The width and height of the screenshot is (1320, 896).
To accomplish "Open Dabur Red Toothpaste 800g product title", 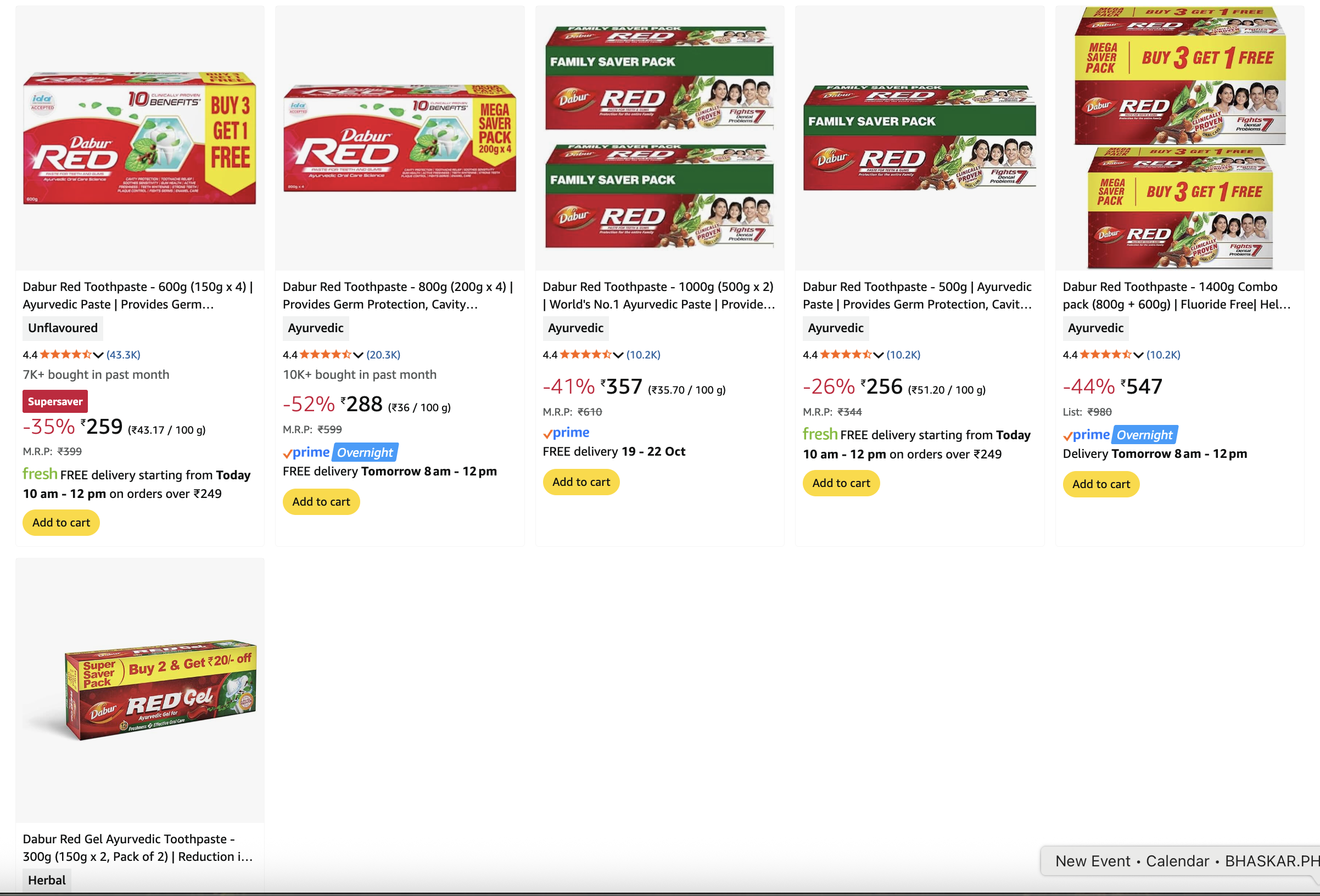I will point(398,295).
